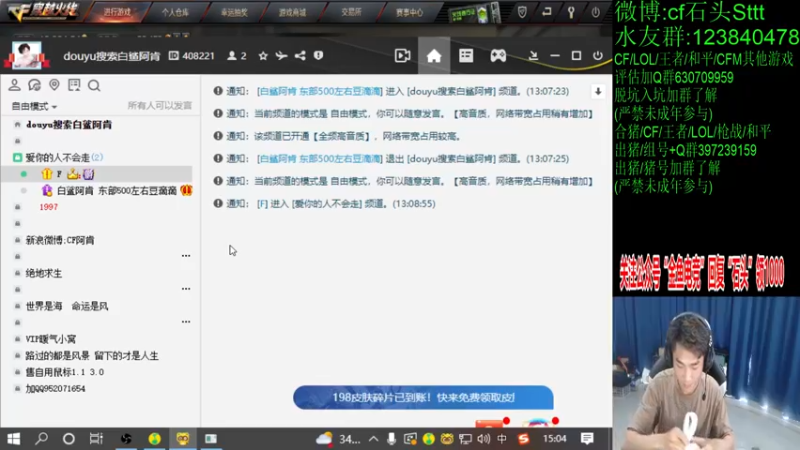Go to channel home icon
The height and width of the screenshot is (450, 800).
pyautogui.click(x=434, y=56)
